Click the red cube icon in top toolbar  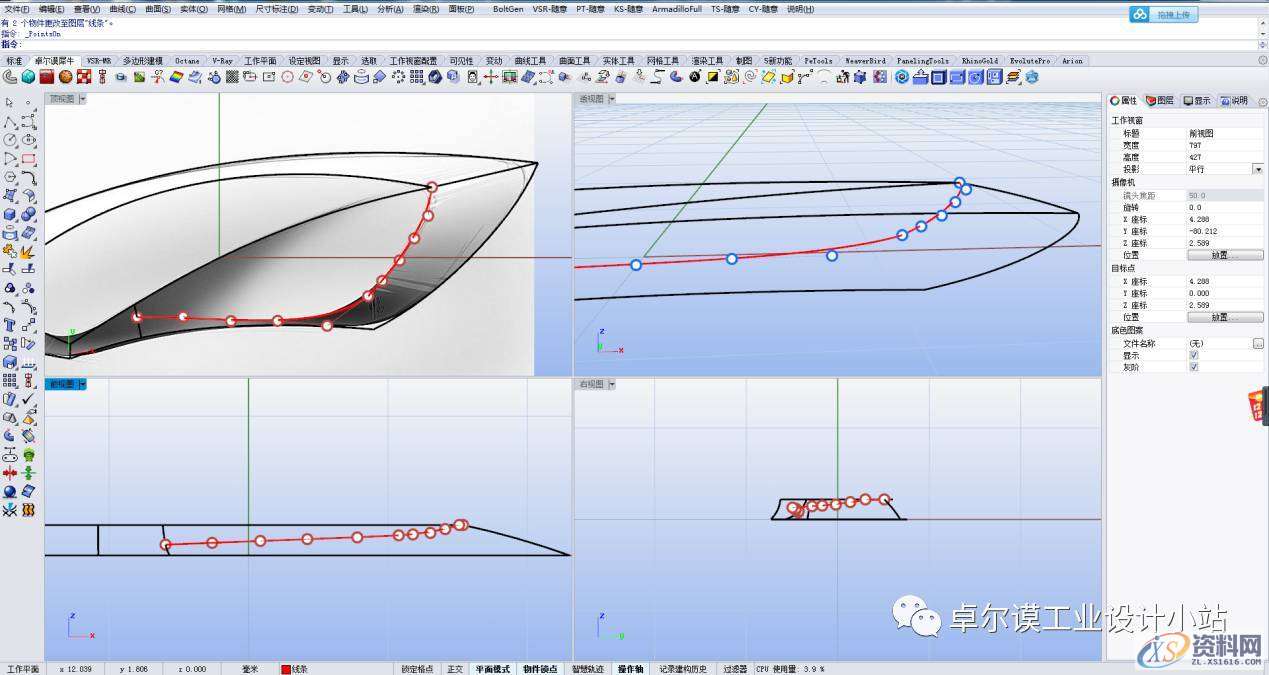(47, 76)
